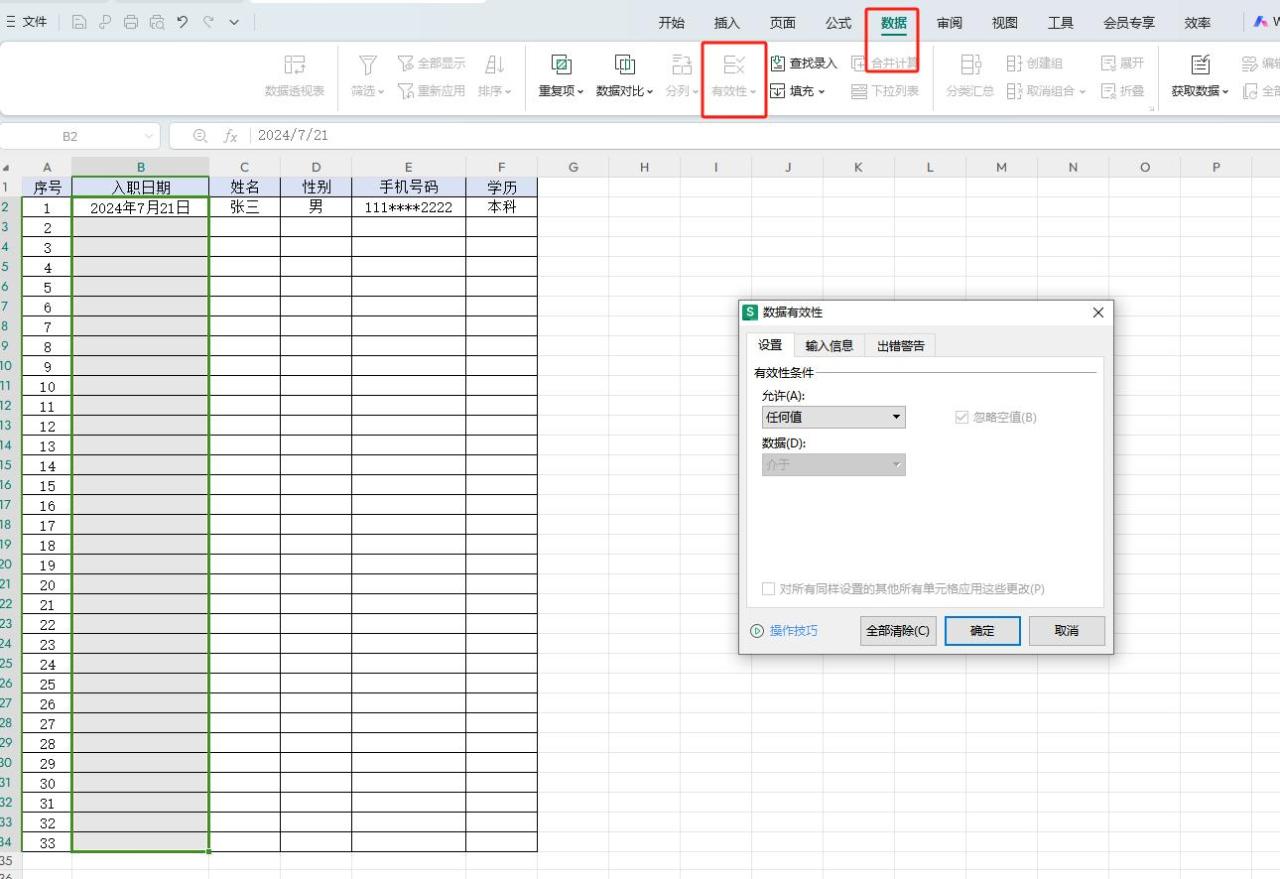1280x879 pixels.
Task: Switch to the 效率 ribbon tab
Action: [x=1197, y=23]
